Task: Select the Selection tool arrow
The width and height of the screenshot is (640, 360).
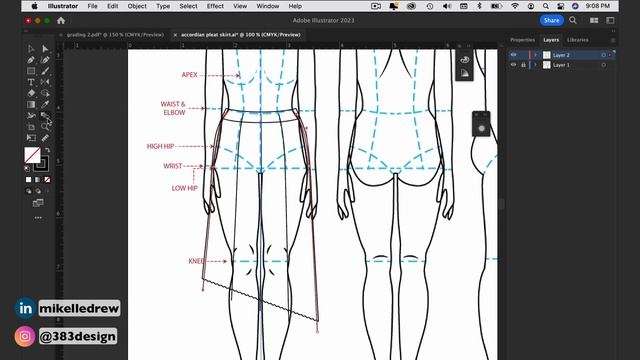Action: point(31,49)
